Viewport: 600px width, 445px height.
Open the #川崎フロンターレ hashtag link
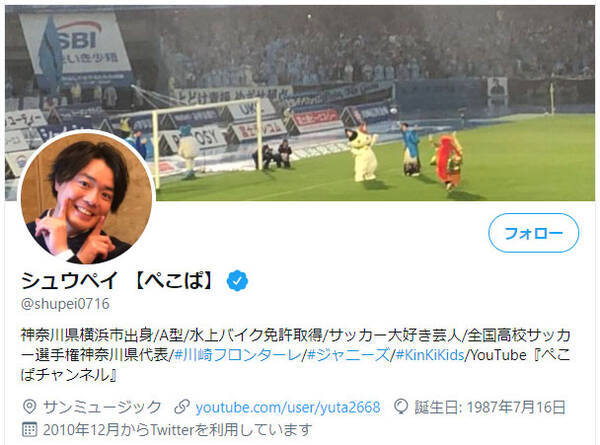click(x=238, y=355)
